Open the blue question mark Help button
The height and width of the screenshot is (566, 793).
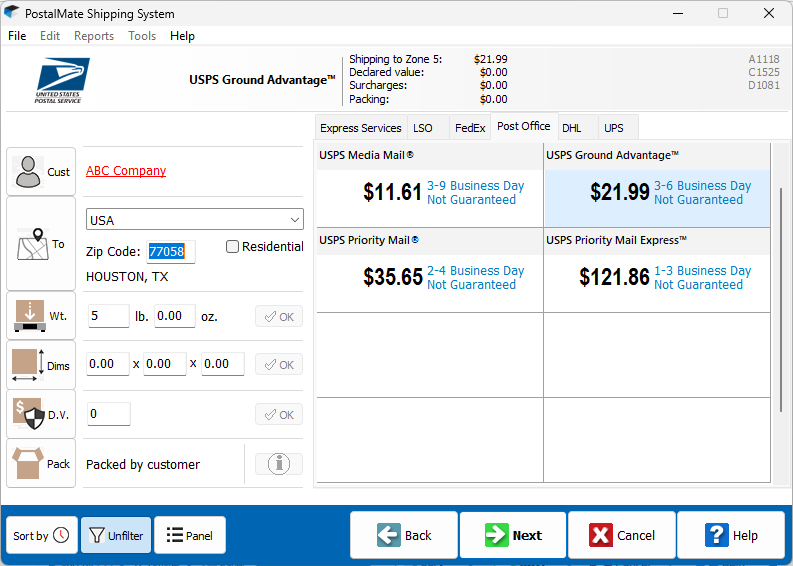coord(731,535)
